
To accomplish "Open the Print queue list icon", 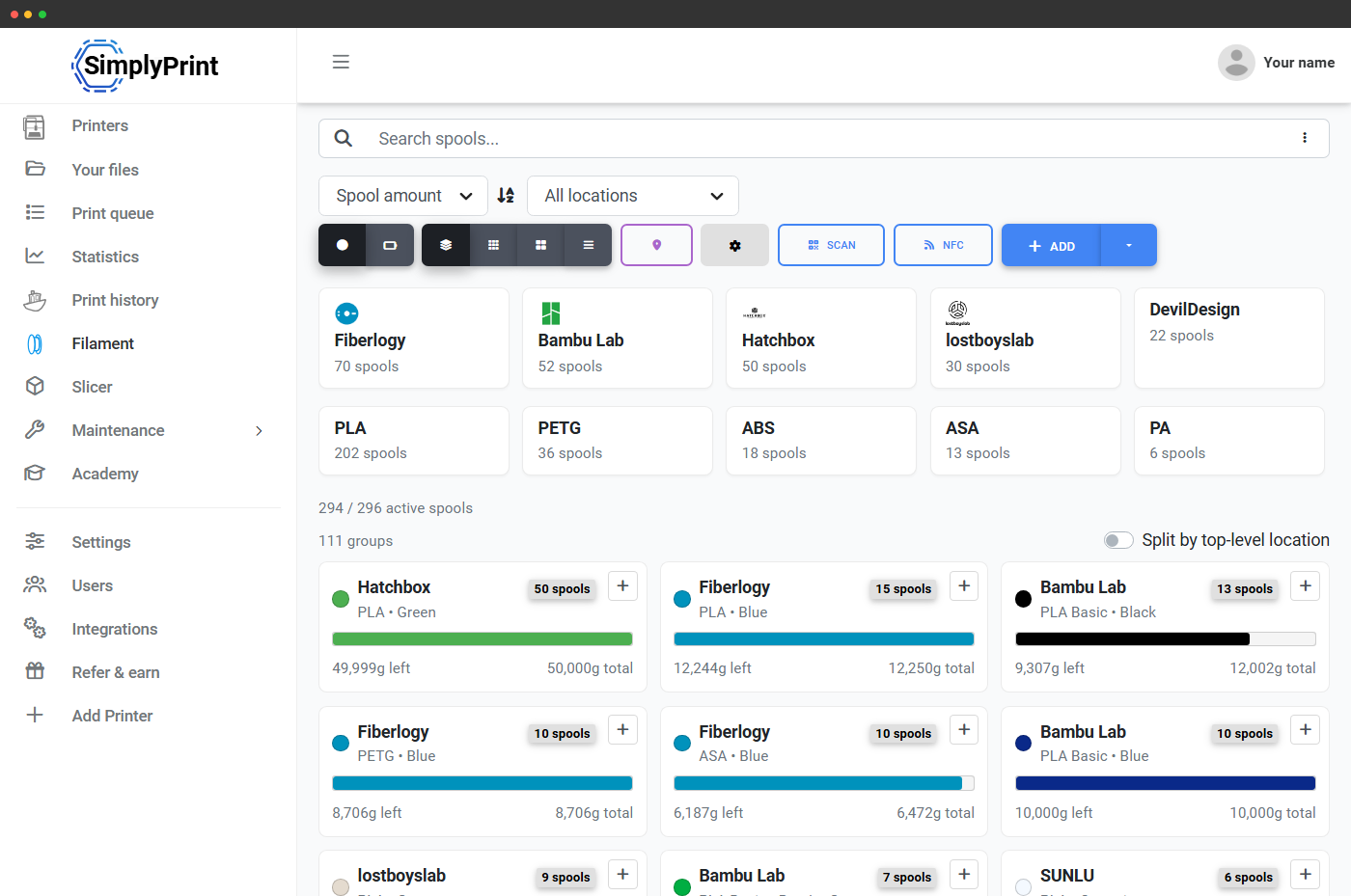I will 35,212.
